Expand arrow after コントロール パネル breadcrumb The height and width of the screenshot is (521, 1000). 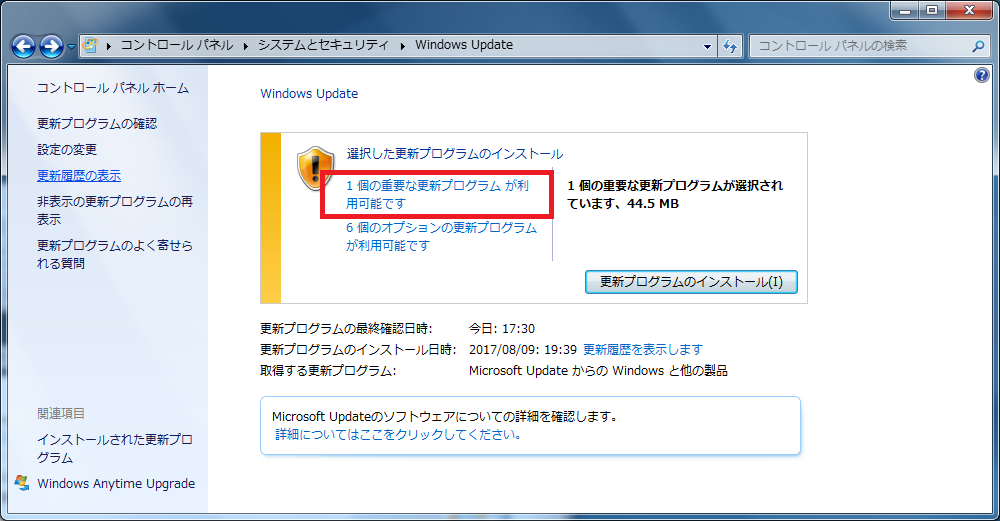[246, 46]
